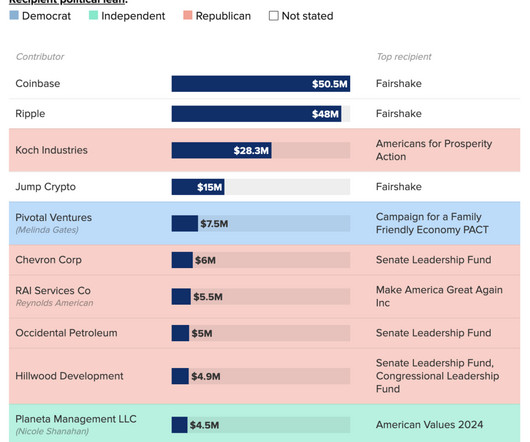Click Fairshake in the Ripple row
This screenshot has width=530, height=442.
click(x=399, y=114)
